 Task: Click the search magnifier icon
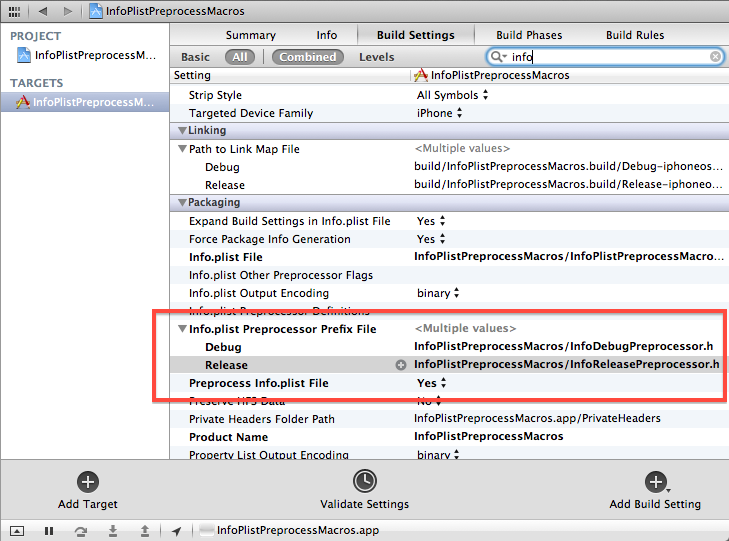coord(498,57)
